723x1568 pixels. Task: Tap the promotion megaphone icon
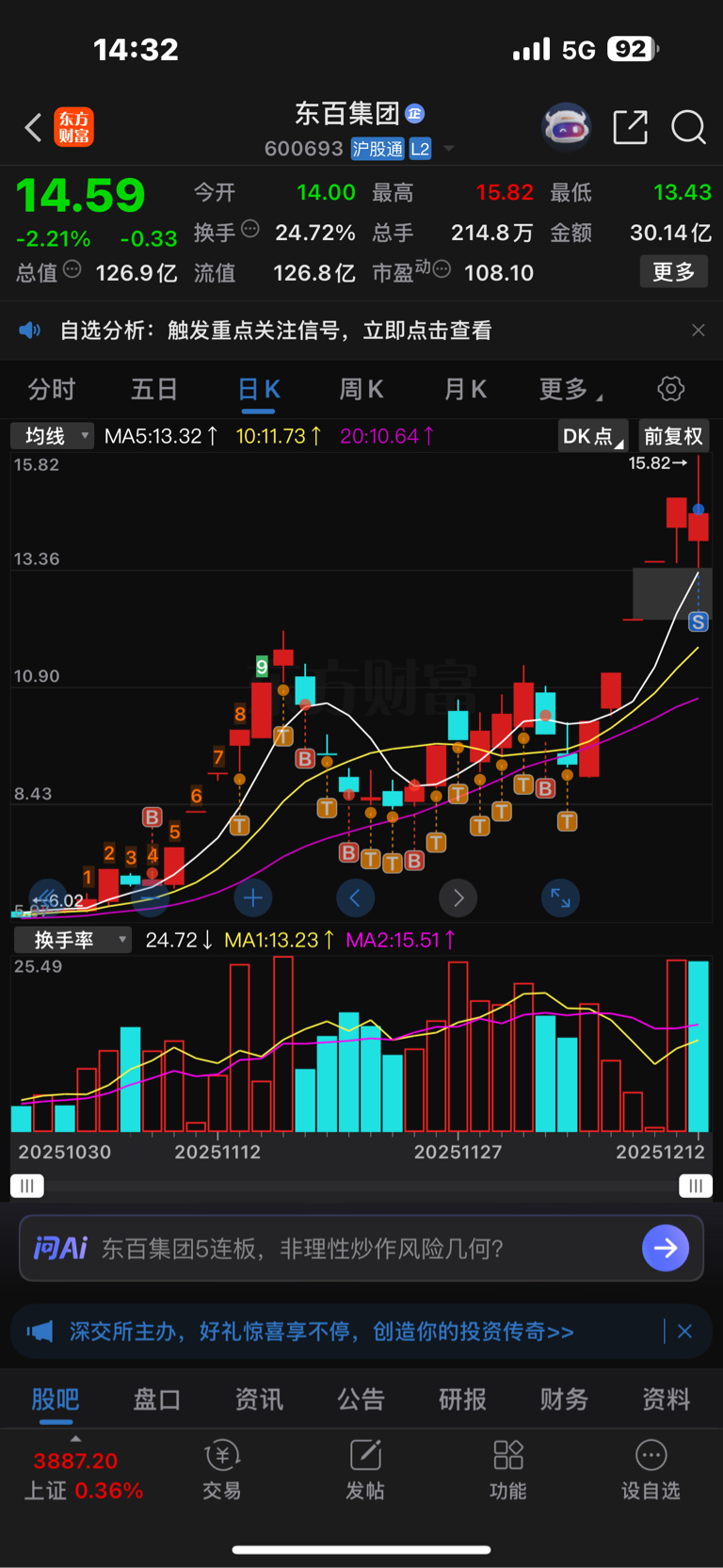point(40,1332)
